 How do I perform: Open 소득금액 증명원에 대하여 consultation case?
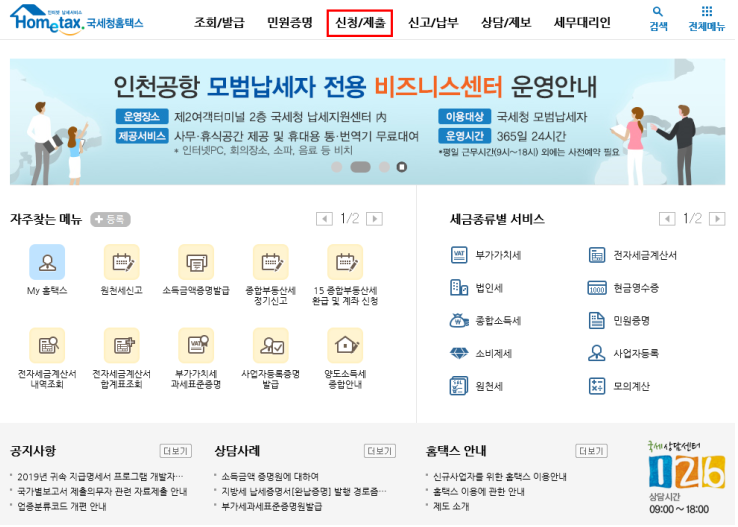(270, 477)
